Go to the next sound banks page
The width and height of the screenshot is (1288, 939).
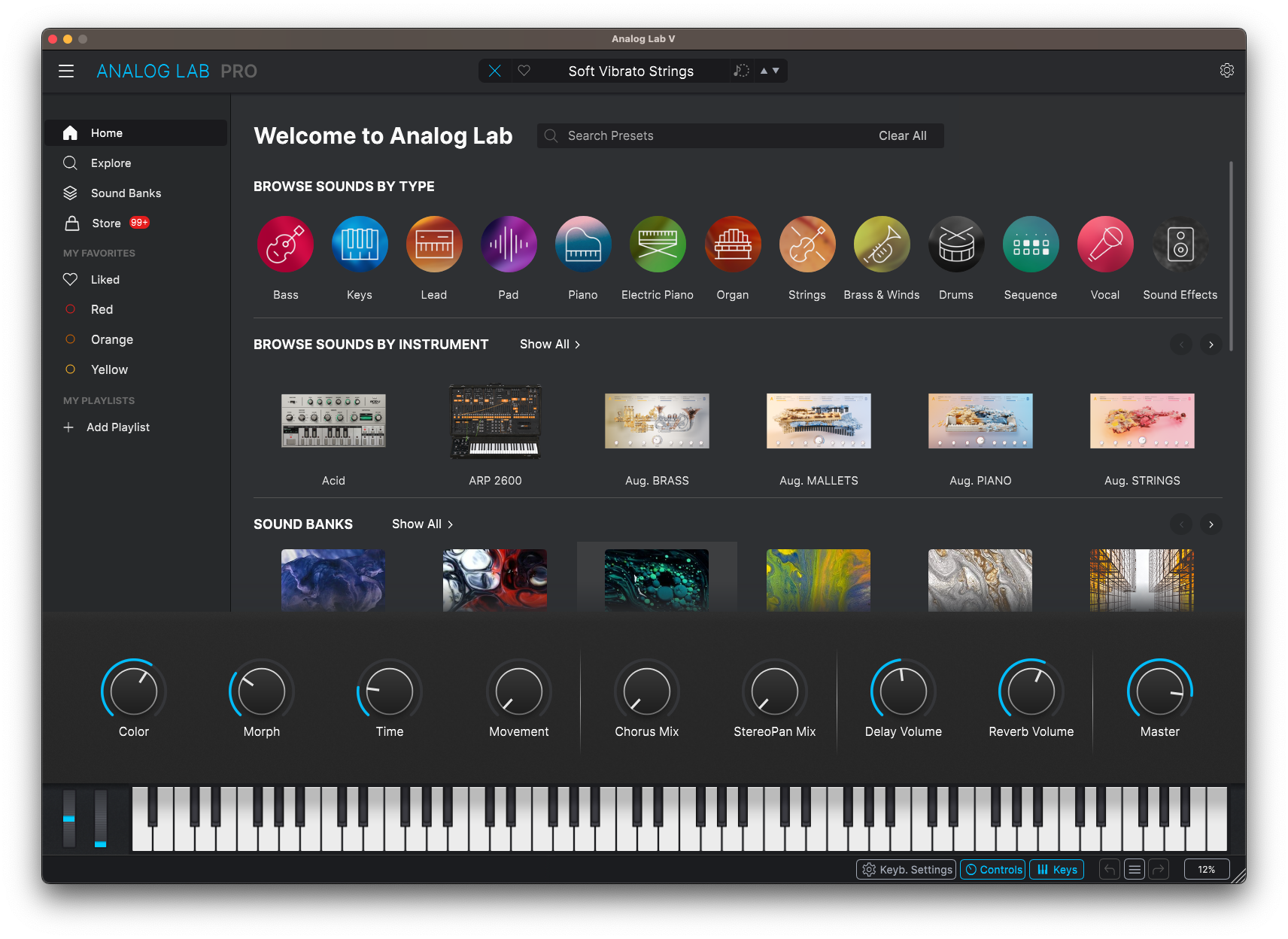pyautogui.click(x=1211, y=524)
